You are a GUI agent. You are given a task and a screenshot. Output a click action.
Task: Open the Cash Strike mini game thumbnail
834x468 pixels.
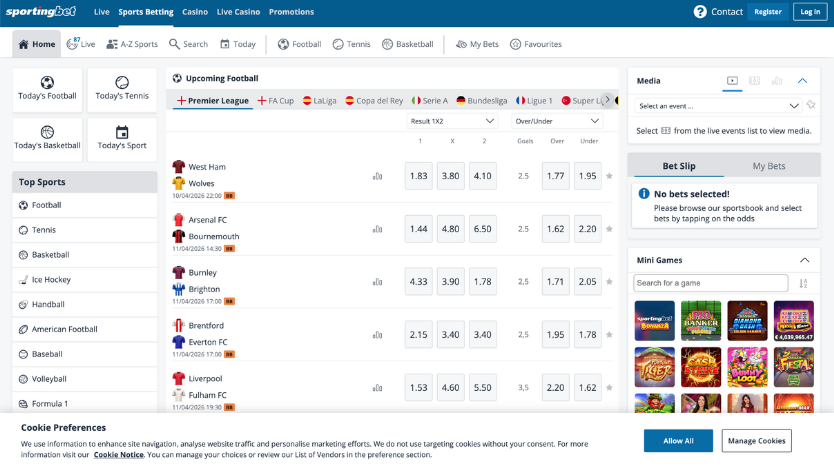click(701, 367)
